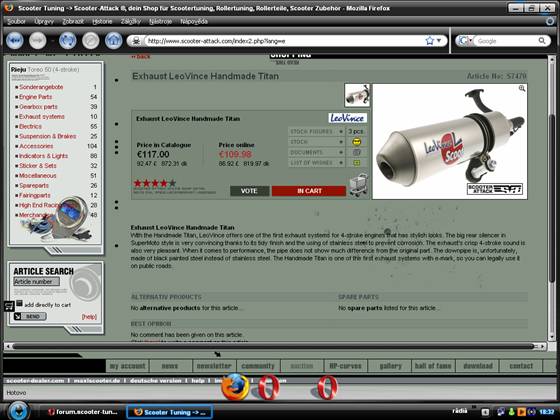Open the Historie menu

pos(102,21)
